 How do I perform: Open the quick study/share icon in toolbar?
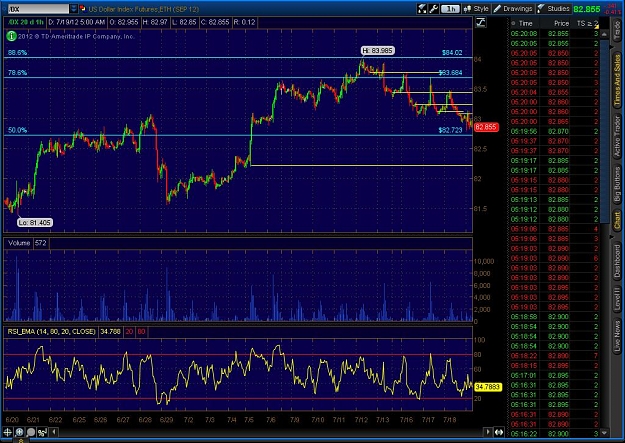pyautogui.click(x=422, y=9)
